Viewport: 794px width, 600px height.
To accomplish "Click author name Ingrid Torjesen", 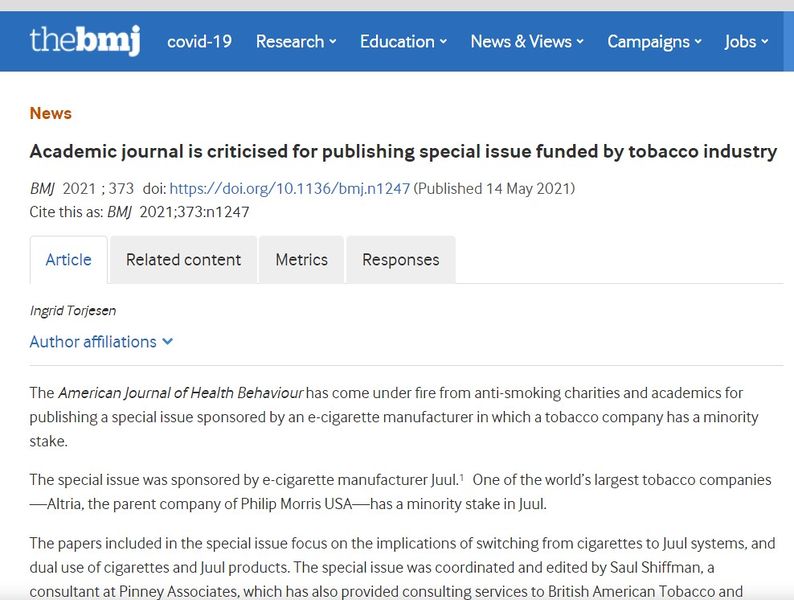I will (x=73, y=311).
